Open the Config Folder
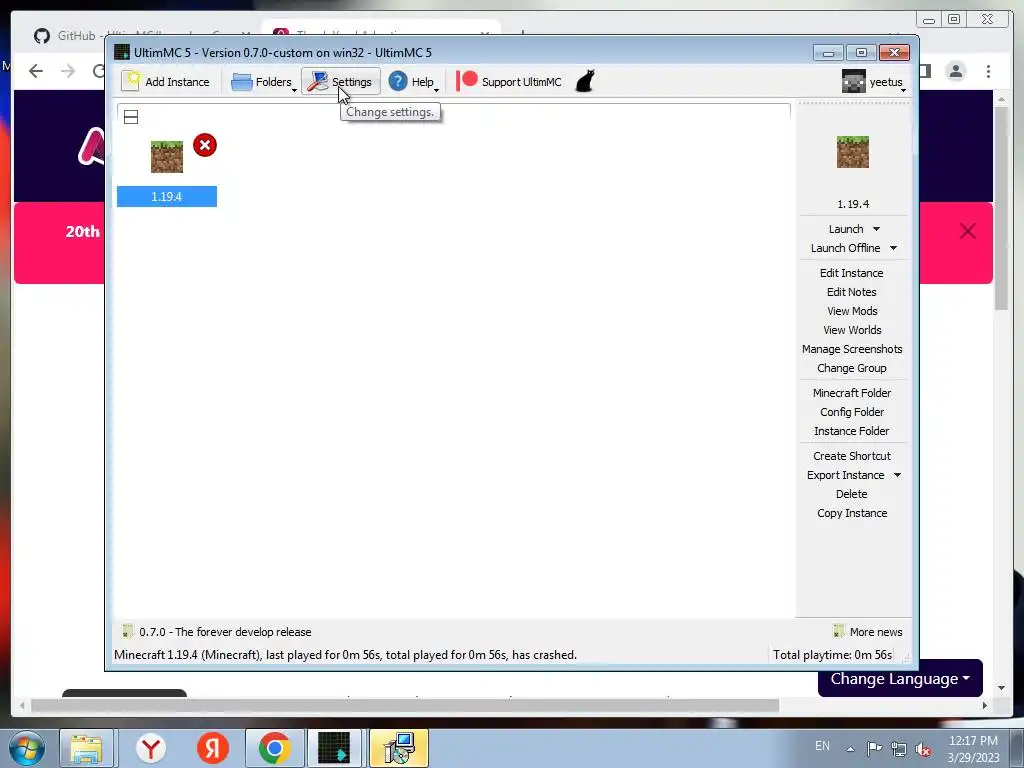This screenshot has height=768, width=1024. 852,411
